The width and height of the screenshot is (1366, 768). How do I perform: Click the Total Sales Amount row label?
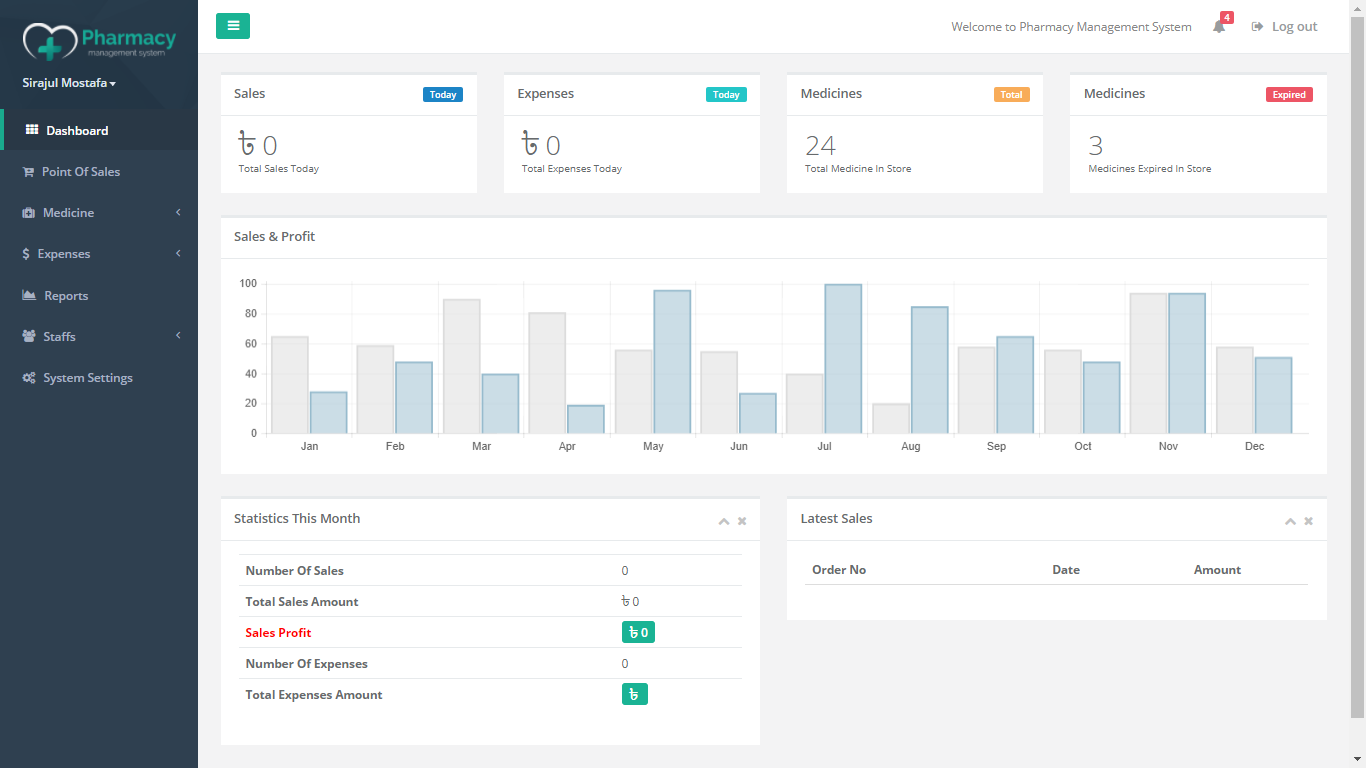coord(302,602)
